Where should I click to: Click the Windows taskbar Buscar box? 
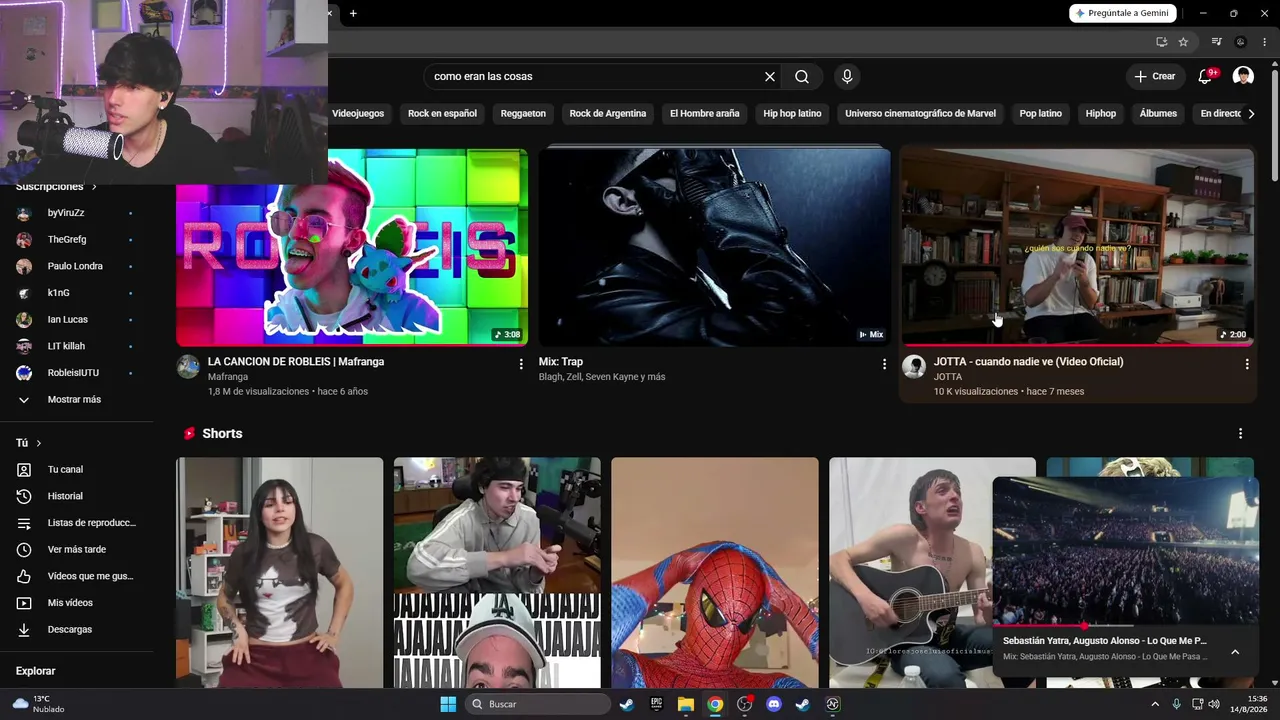539,704
